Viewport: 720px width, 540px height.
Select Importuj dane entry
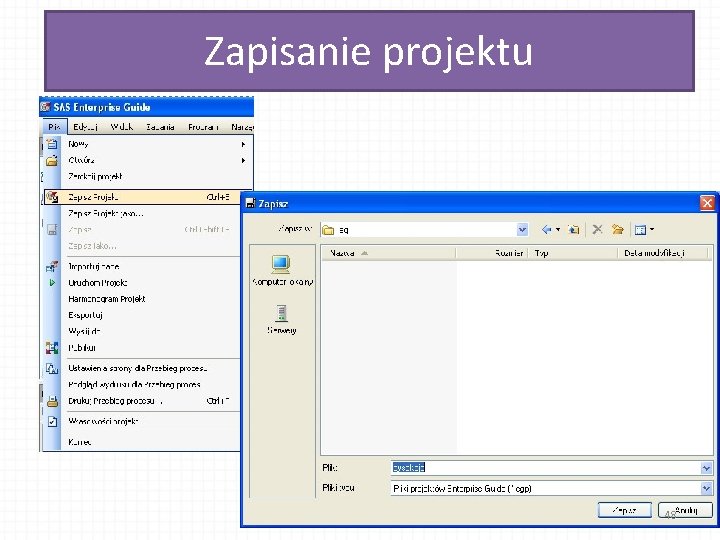(x=94, y=266)
